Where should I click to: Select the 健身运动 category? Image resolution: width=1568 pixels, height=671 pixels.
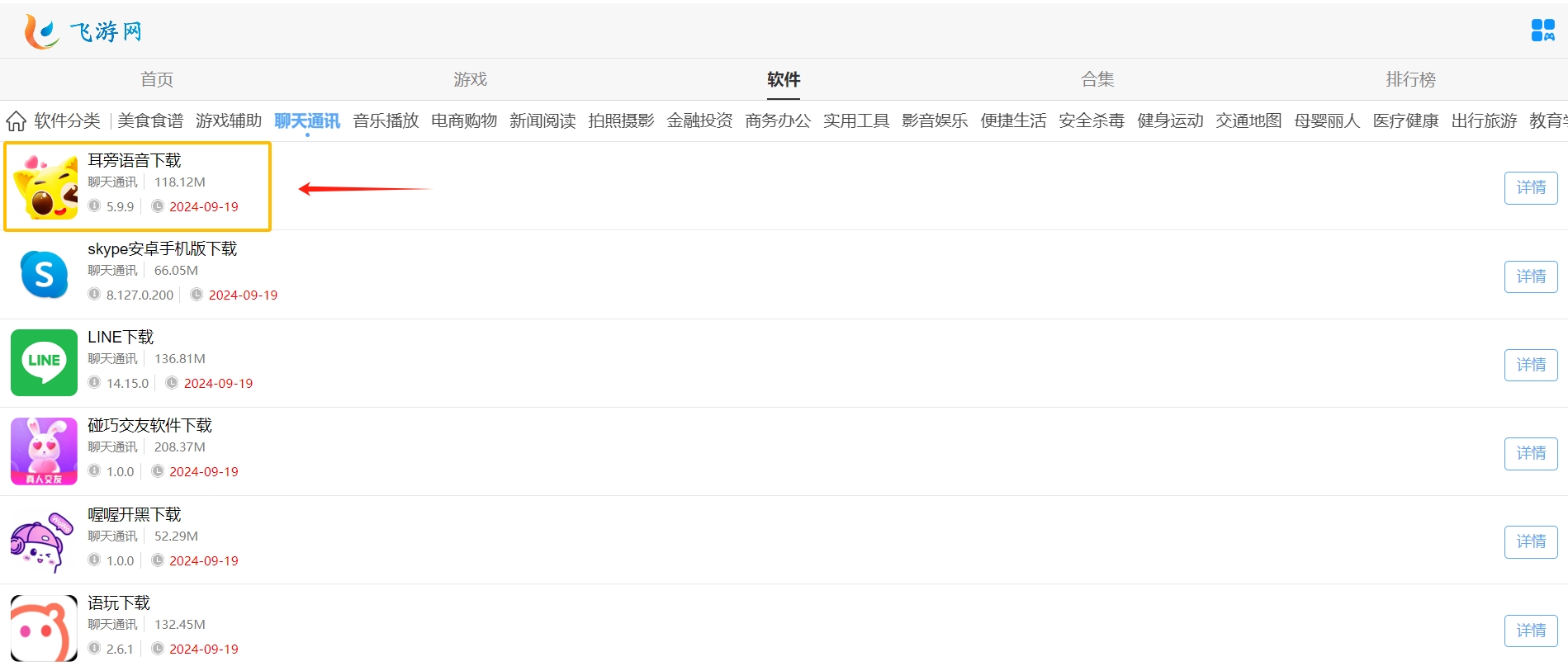pyautogui.click(x=1170, y=120)
